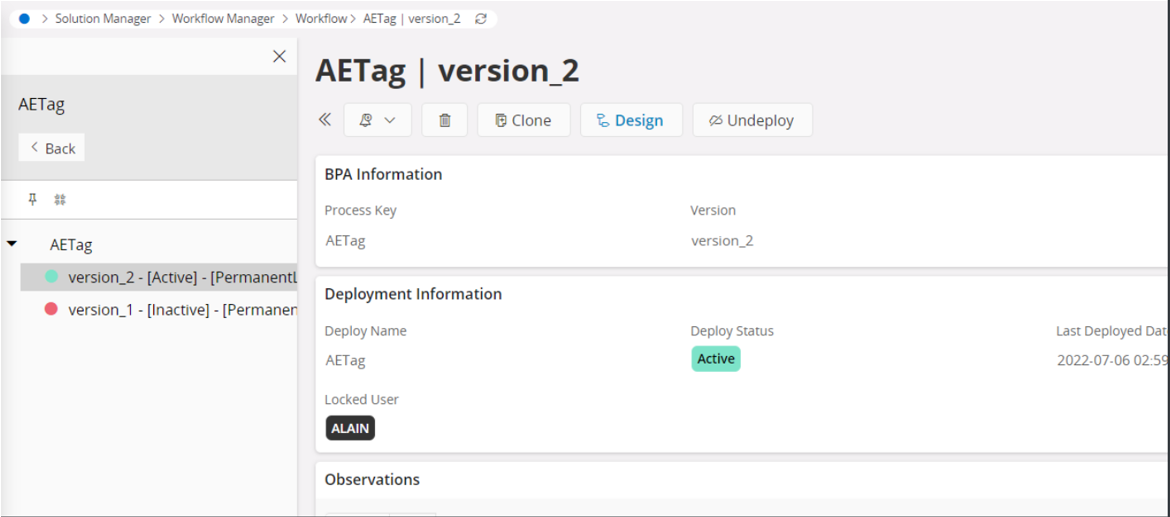Click the pin icon in tree toolbar
This screenshot has height=517, width=1170.
click(32, 200)
